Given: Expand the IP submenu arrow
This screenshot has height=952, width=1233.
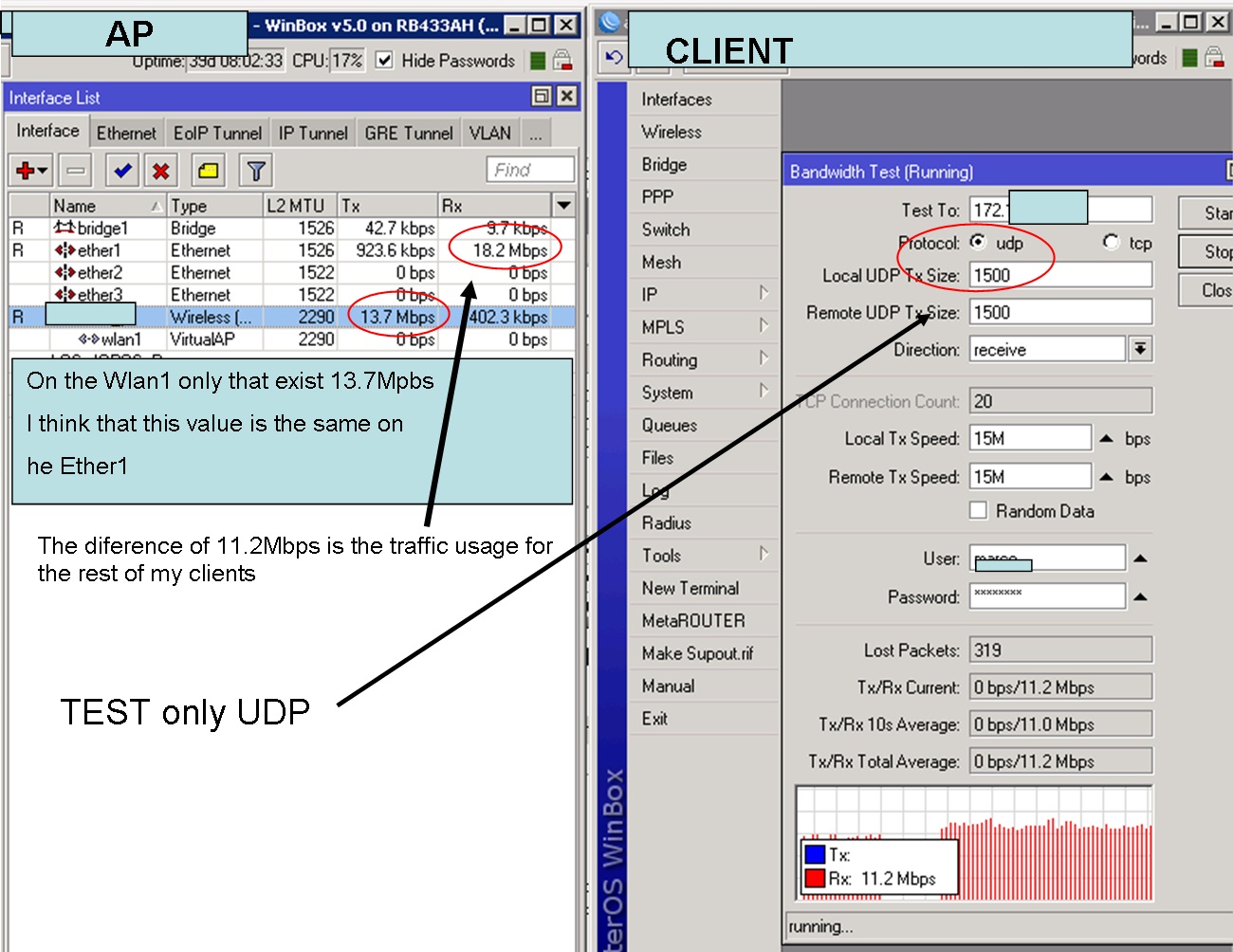Looking at the screenshot, I should 764,293.
